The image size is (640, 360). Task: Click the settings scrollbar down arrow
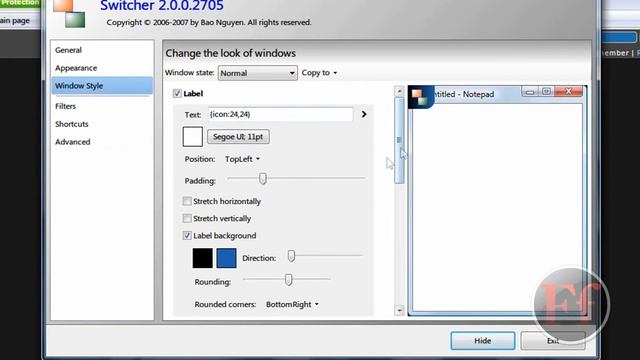pos(399,310)
